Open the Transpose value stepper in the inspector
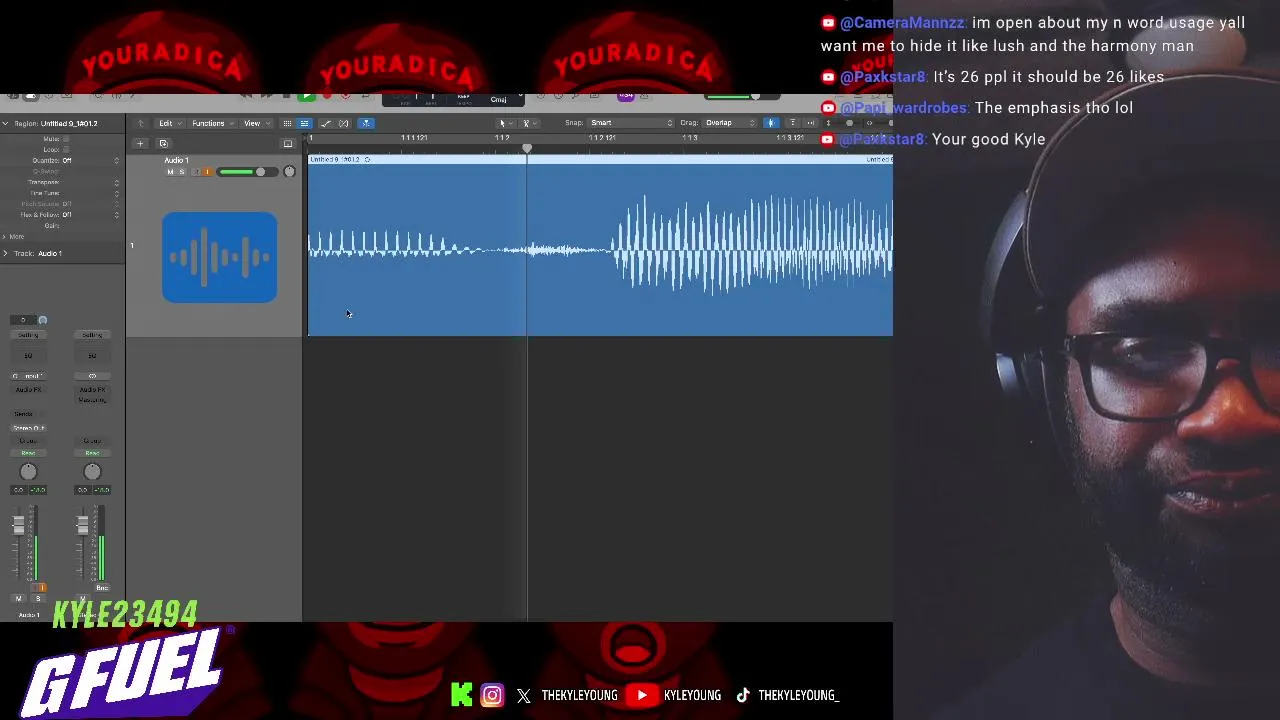Image resolution: width=1280 pixels, height=720 pixels. pyautogui.click(x=116, y=182)
